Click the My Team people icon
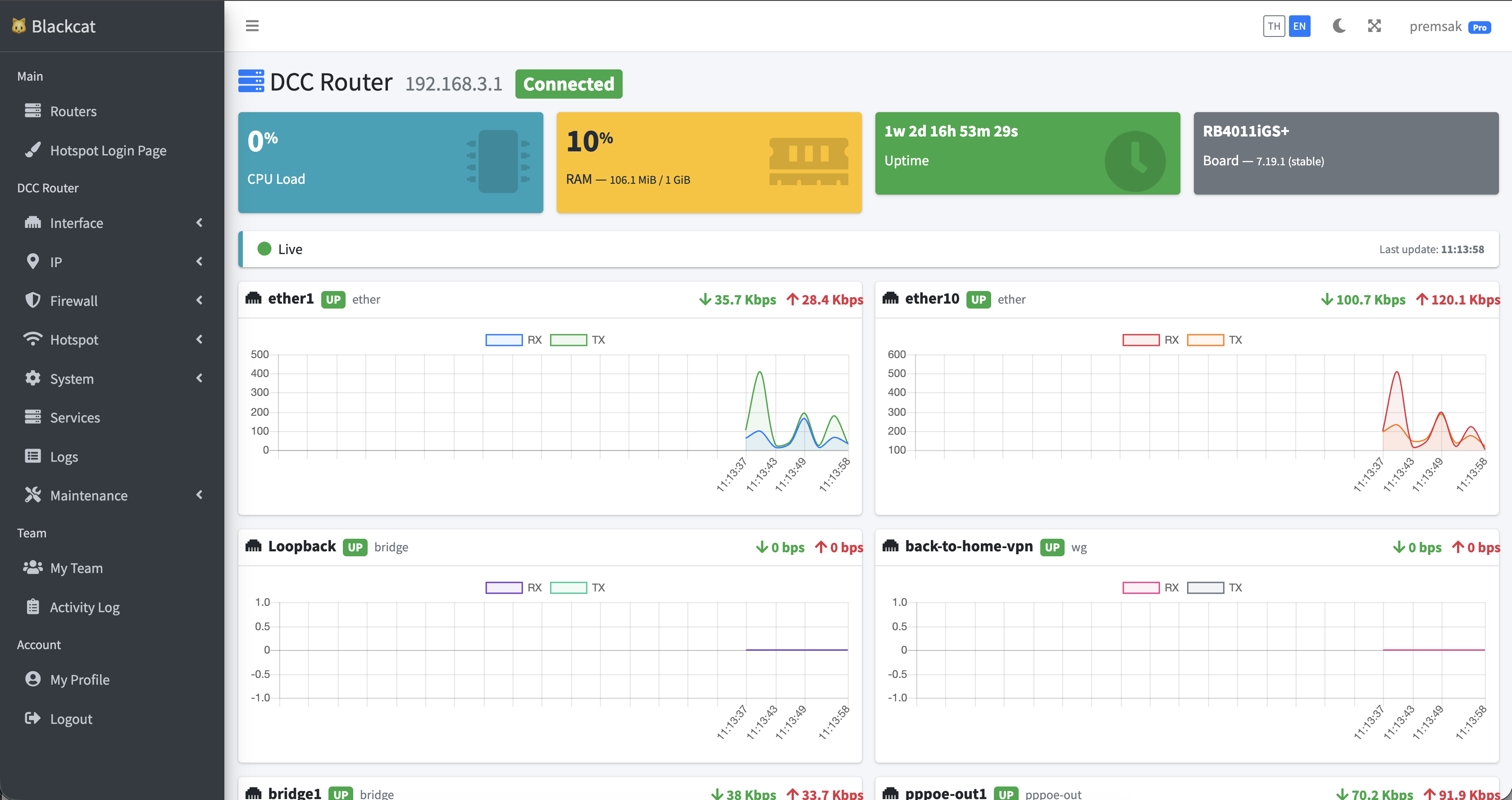Image resolution: width=1512 pixels, height=800 pixels. (x=33, y=568)
